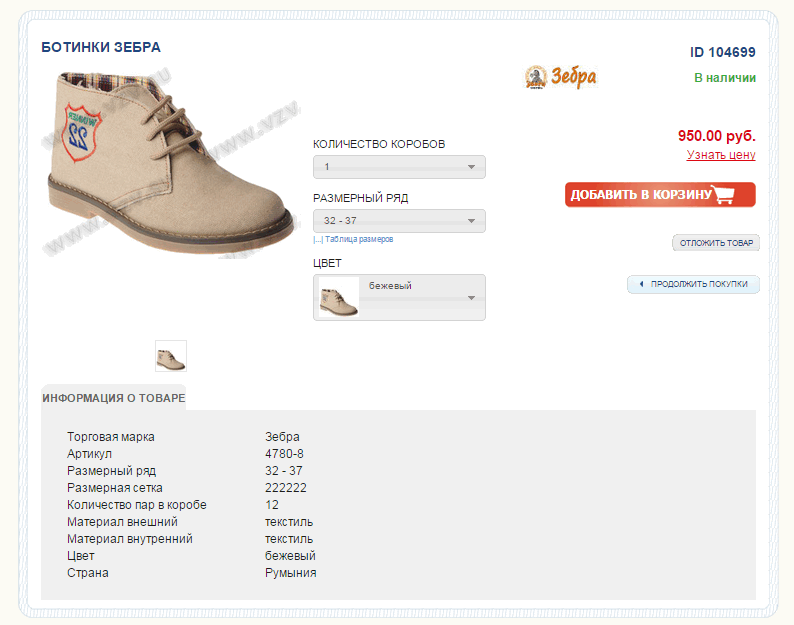Click the large beige boot product image

pos(171,163)
